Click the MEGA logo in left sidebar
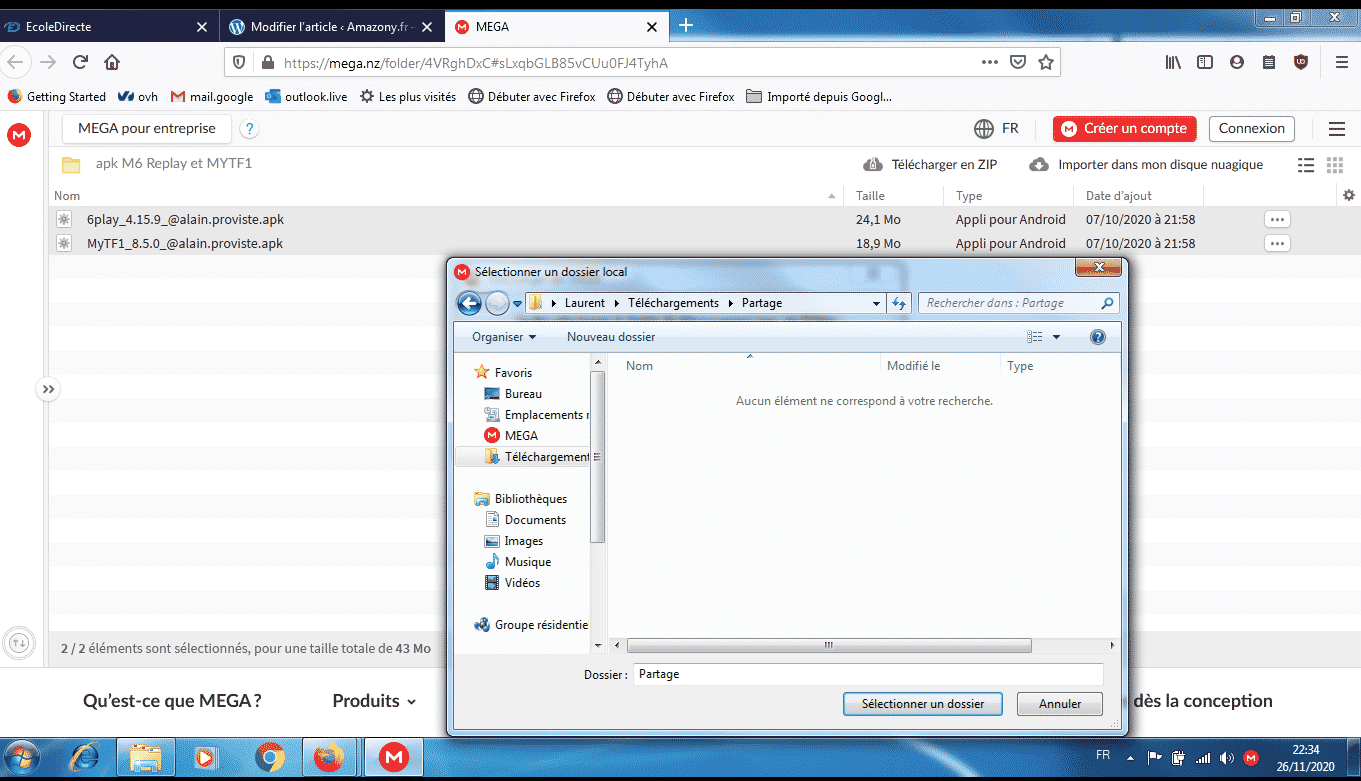The image size is (1361, 781). click(x=18, y=135)
